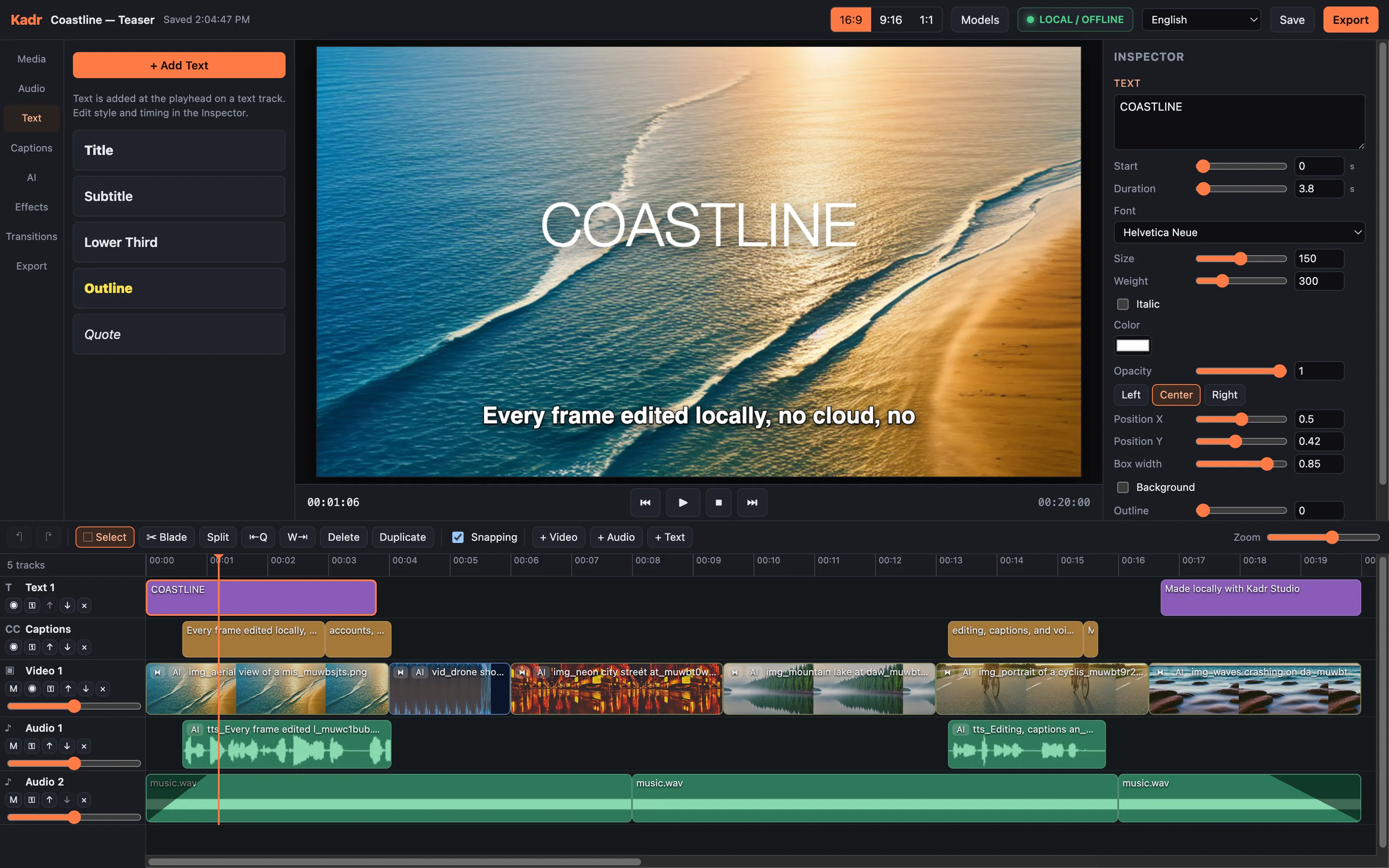Open the Transitions panel
The image size is (1389, 868).
32,237
